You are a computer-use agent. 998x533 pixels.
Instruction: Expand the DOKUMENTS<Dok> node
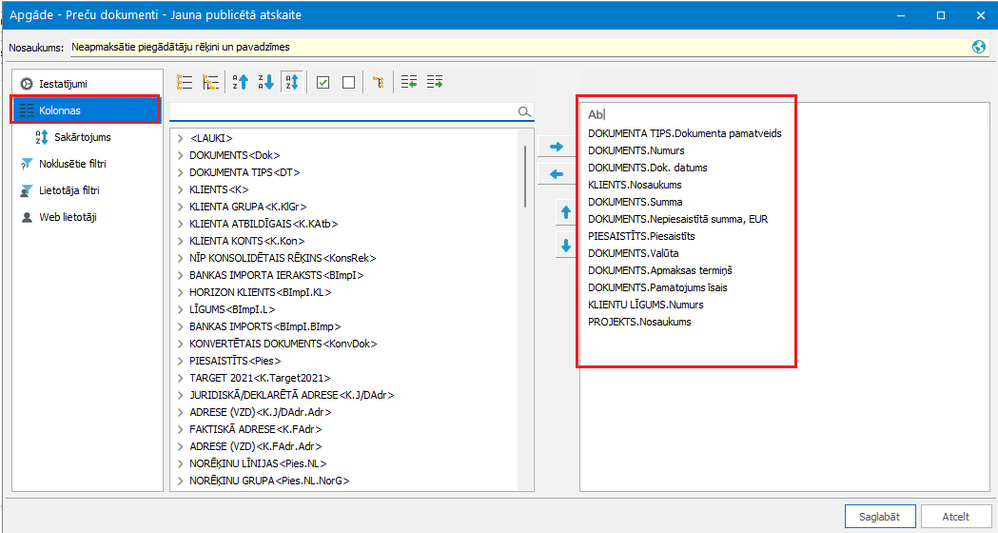coord(181,155)
